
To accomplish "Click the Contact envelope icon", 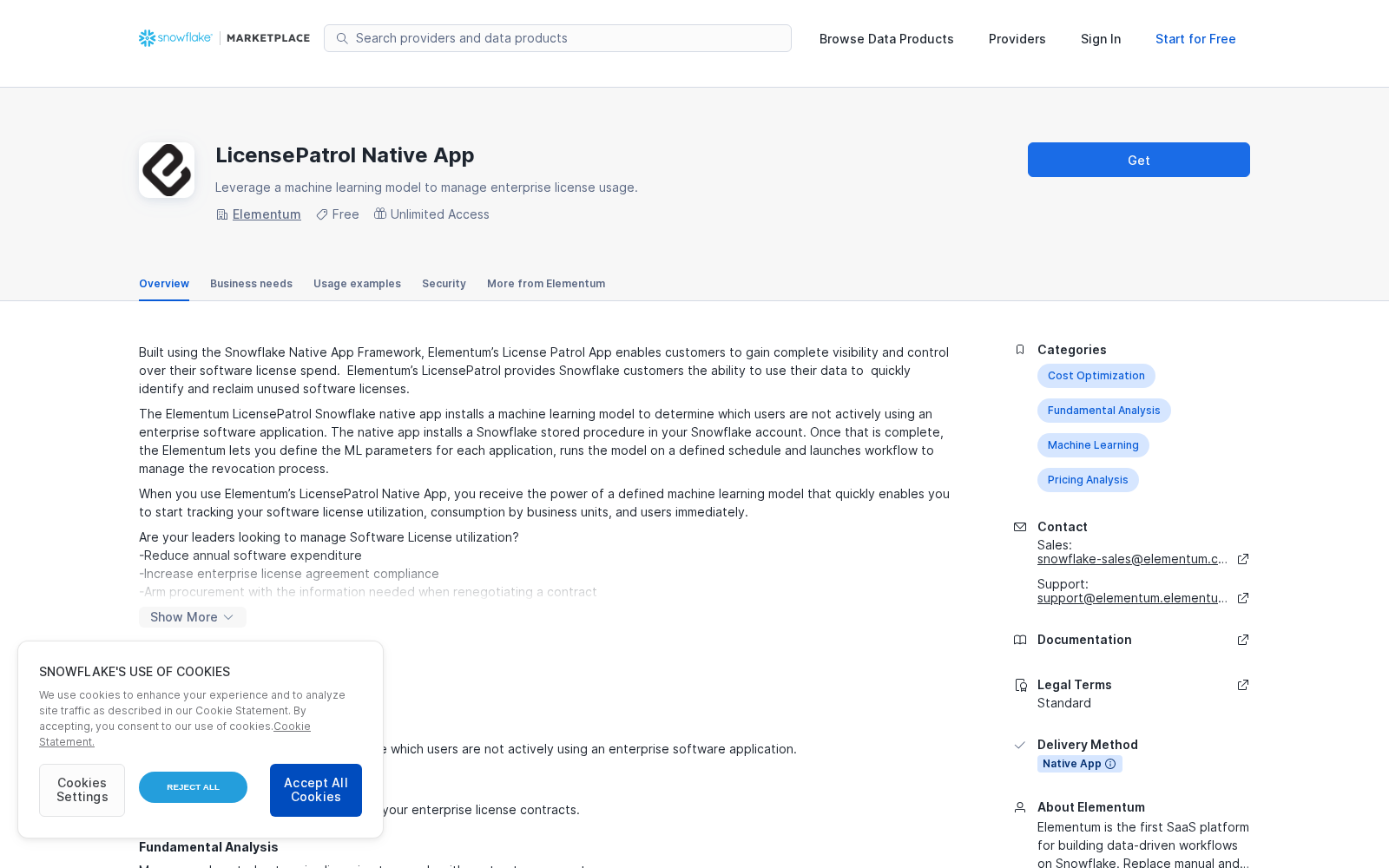I will pyautogui.click(x=1020, y=527).
